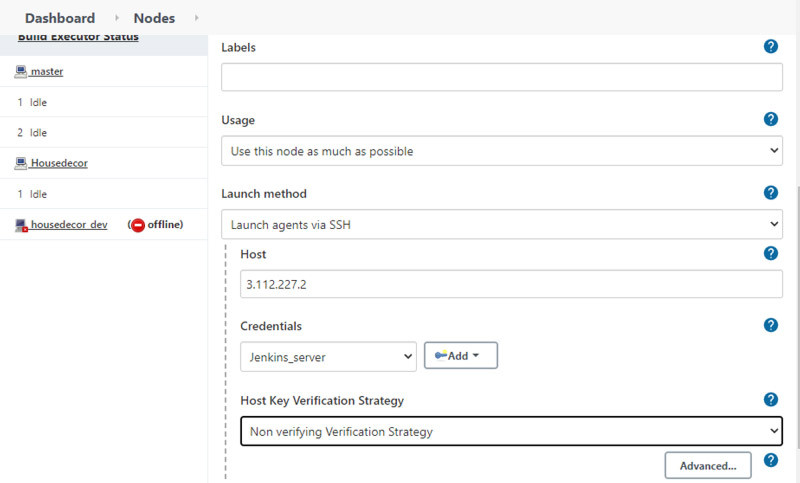
Task: Click the housedecor_dev offline computer icon
Action: tap(21, 225)
